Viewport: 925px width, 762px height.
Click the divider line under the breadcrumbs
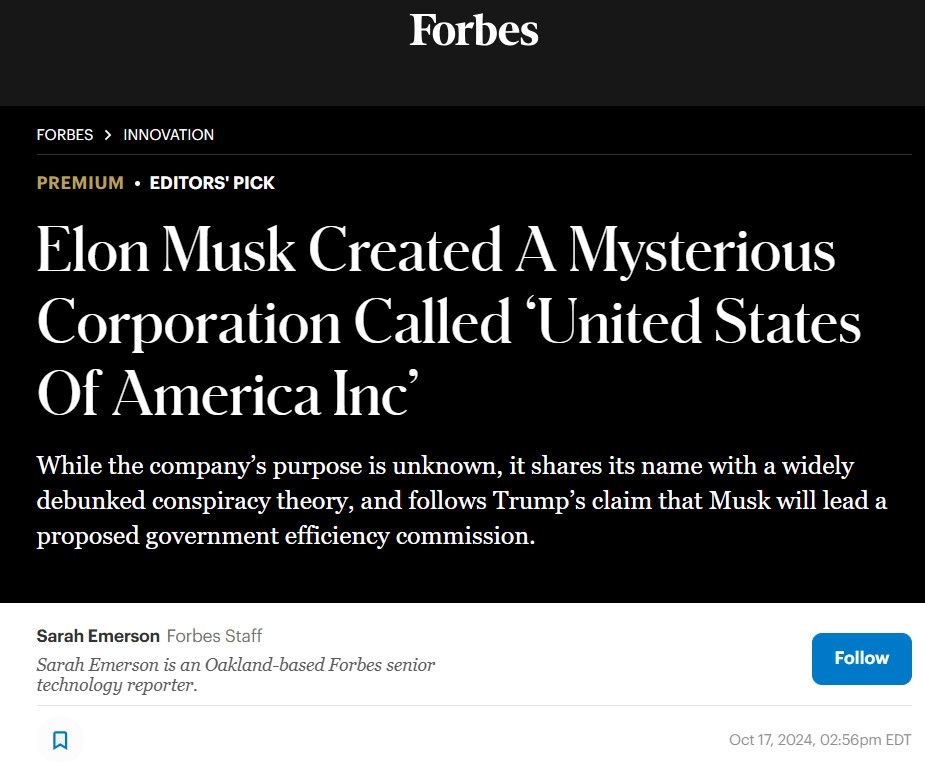click(x=473, y=154)
